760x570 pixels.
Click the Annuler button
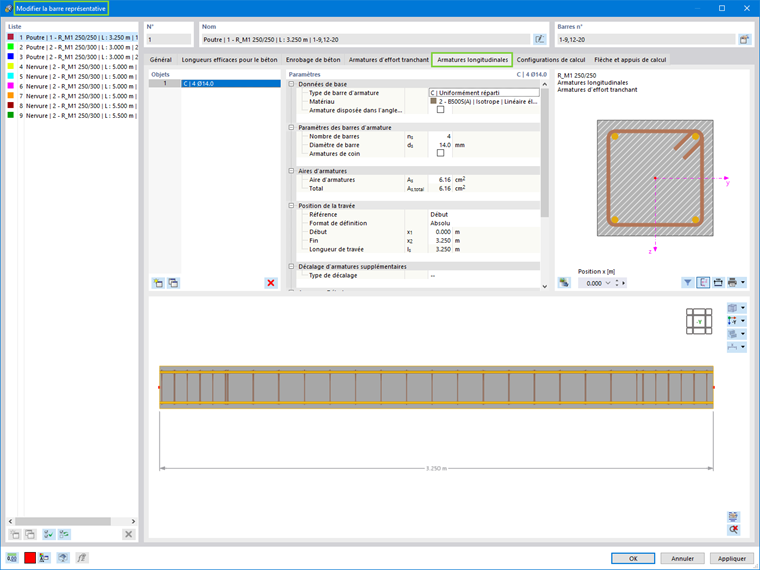click(682, 558)
